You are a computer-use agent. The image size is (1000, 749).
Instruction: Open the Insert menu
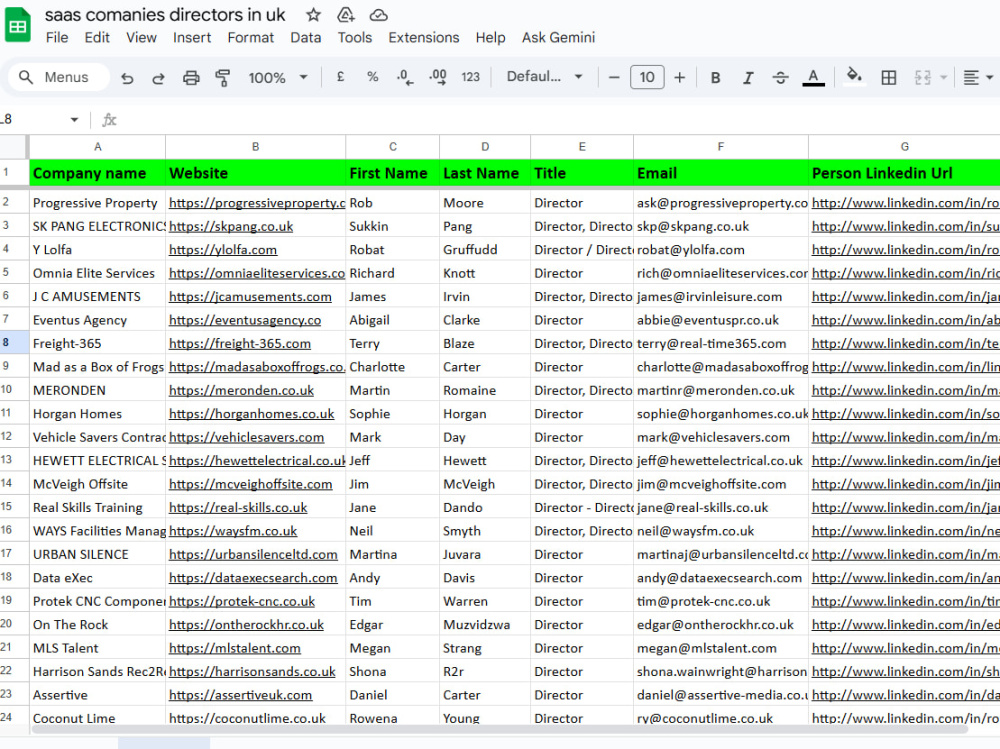point(191,38)
